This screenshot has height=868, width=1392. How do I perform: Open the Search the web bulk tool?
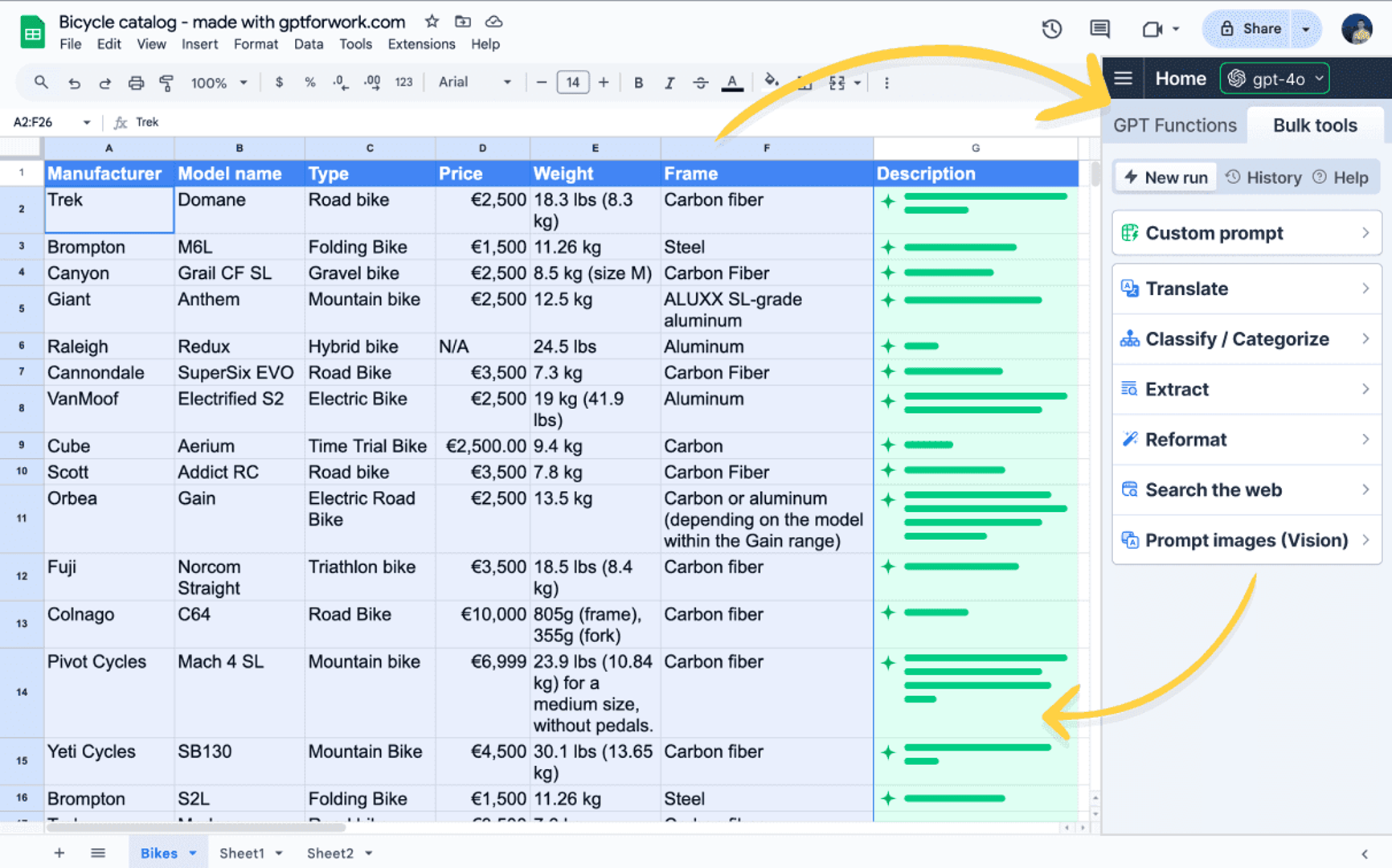[x=1214, y=489]
